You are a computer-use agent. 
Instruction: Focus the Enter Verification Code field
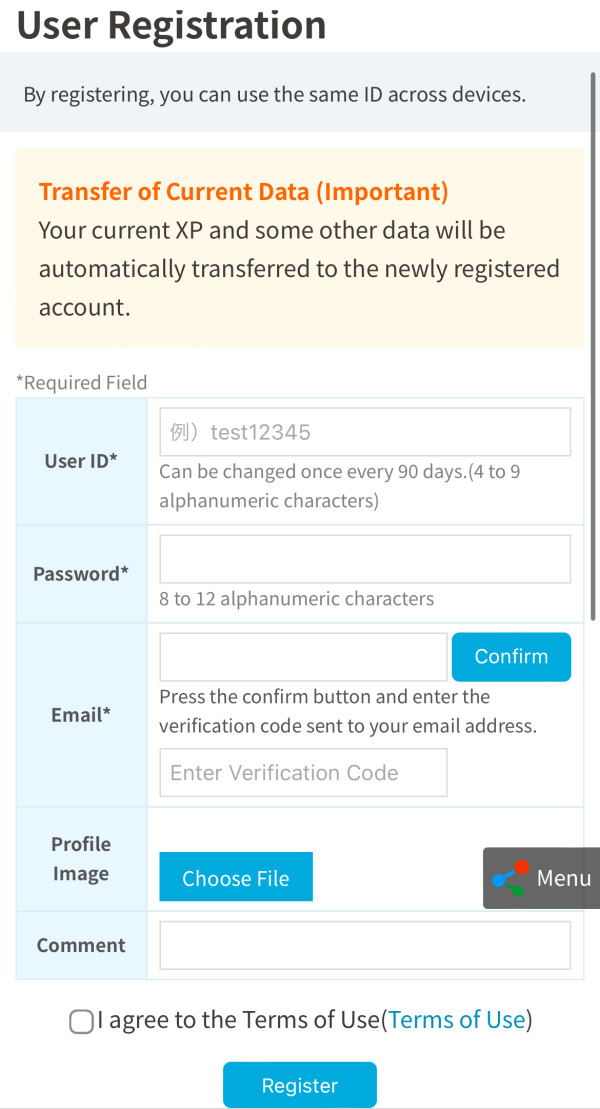click(x=303, y=773)
